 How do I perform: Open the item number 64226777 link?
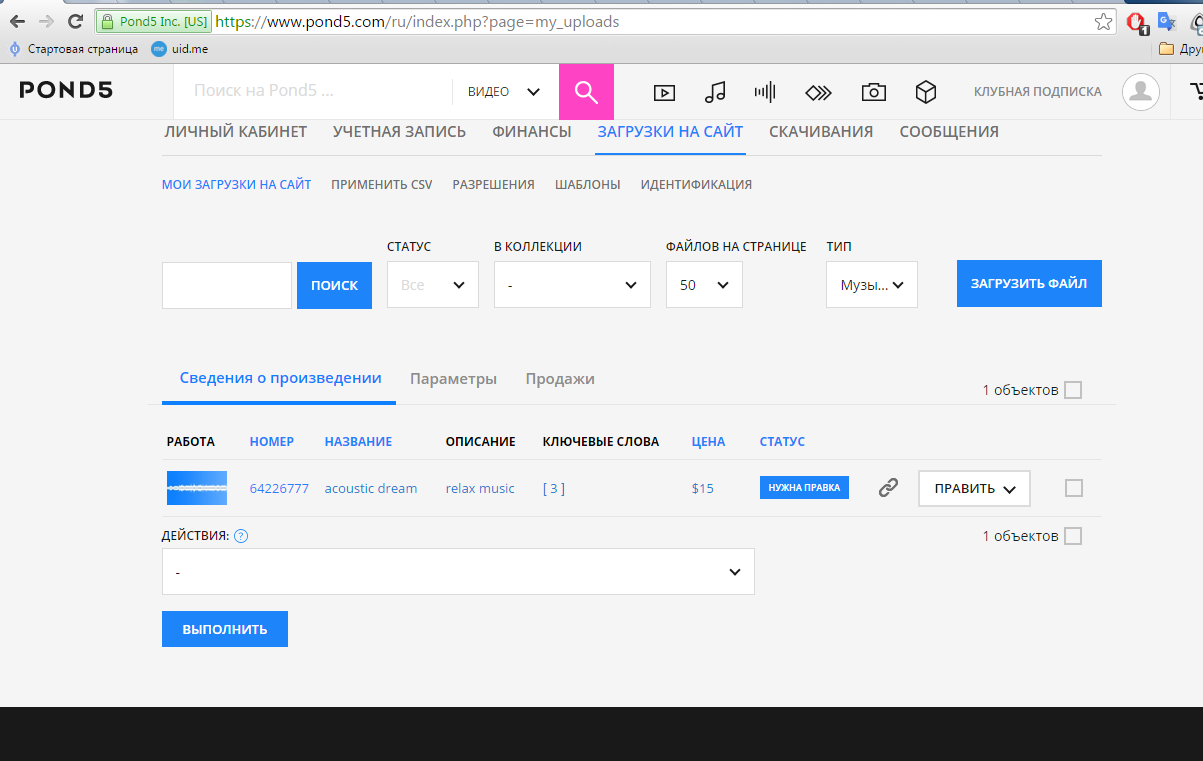pos(279,488)
